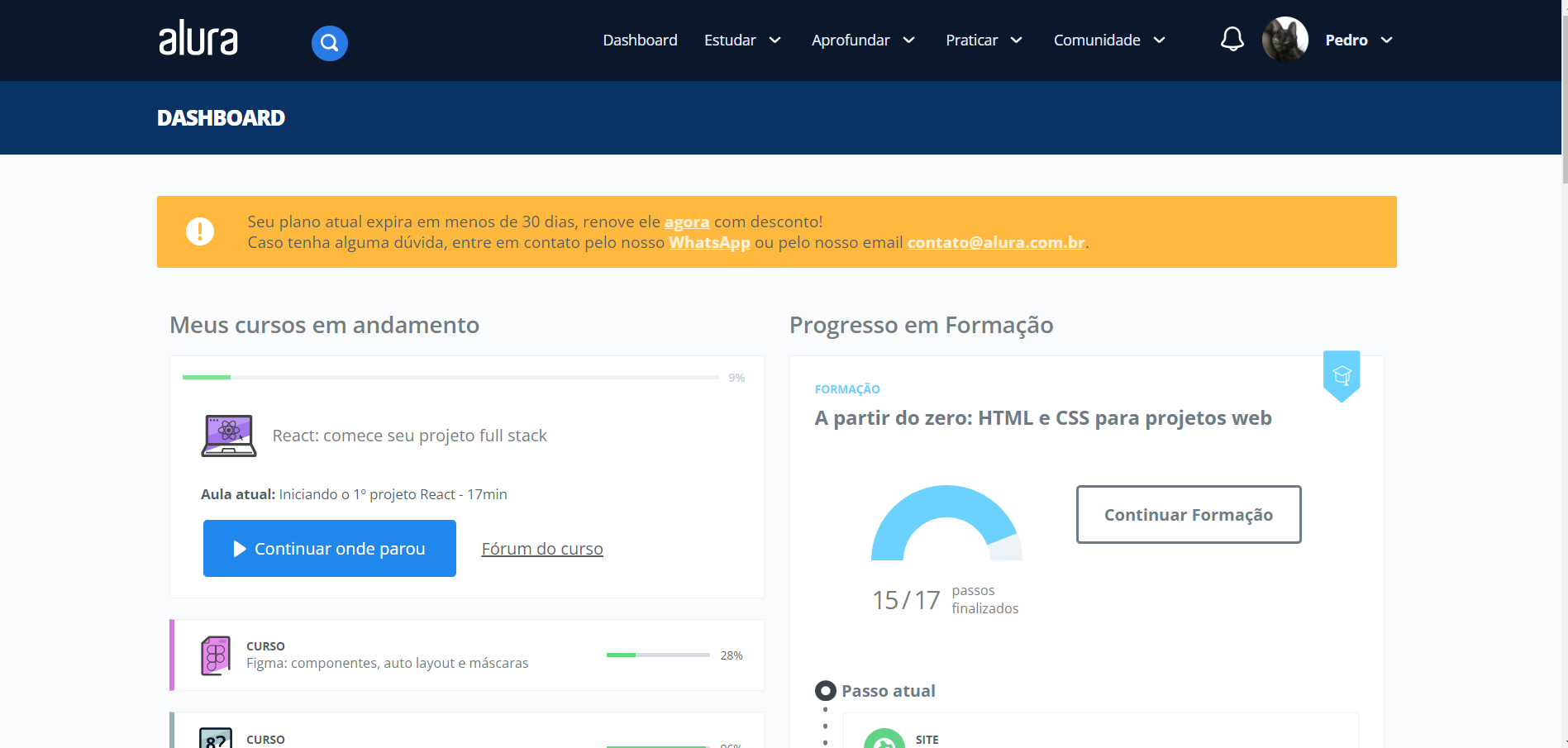Viewport: 1568px width, 748px height.
Task: Click the '15/17' passos finalizados count
Action: click(906, 600)
